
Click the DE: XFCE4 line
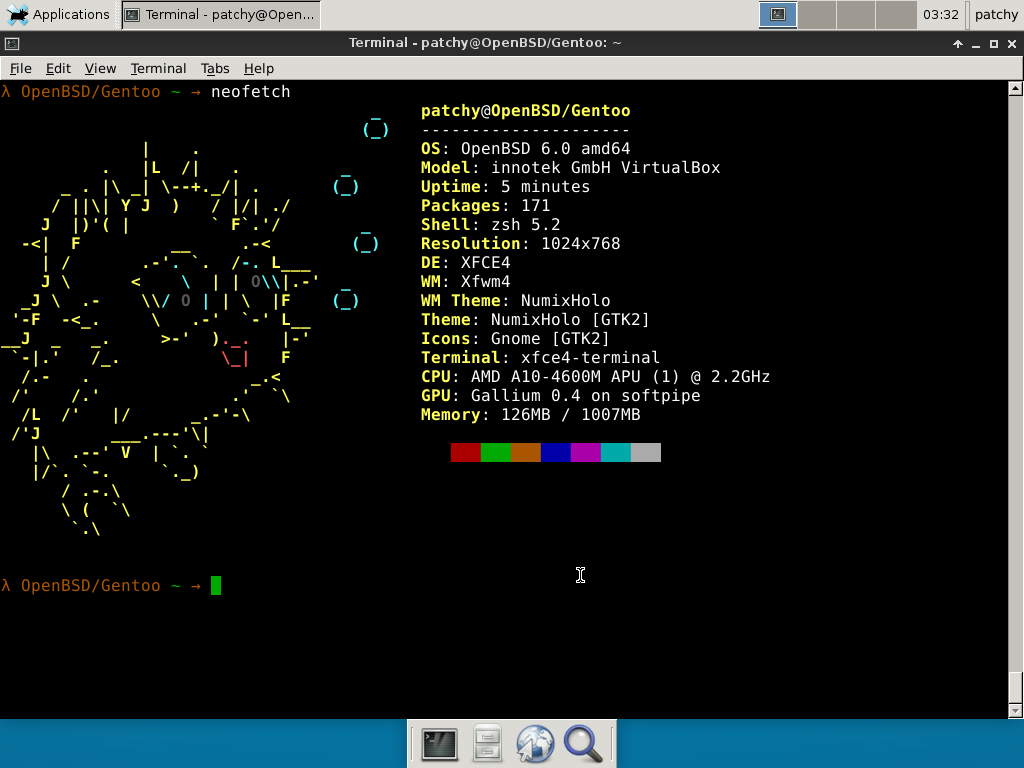coord(466,263)
